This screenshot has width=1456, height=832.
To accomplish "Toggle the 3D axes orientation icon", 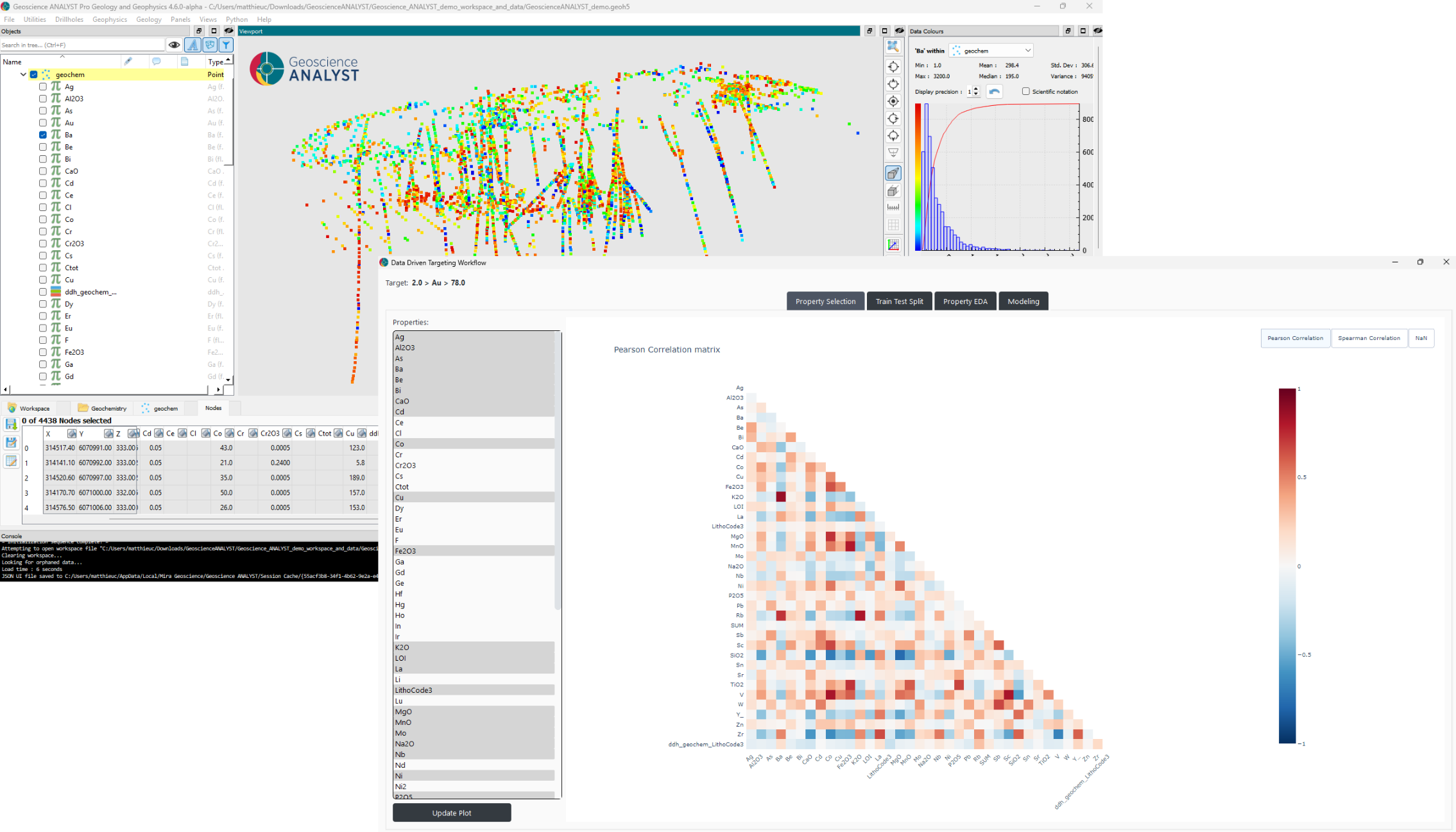I will tap(893, 245).
